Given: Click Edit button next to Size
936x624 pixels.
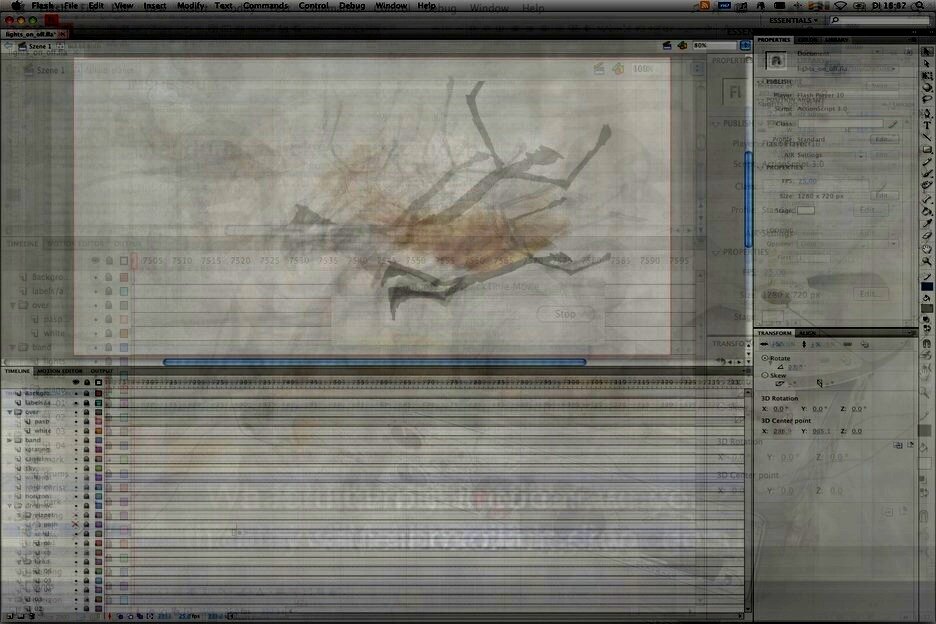Looking at the screenshot, I should pos(883,195).
